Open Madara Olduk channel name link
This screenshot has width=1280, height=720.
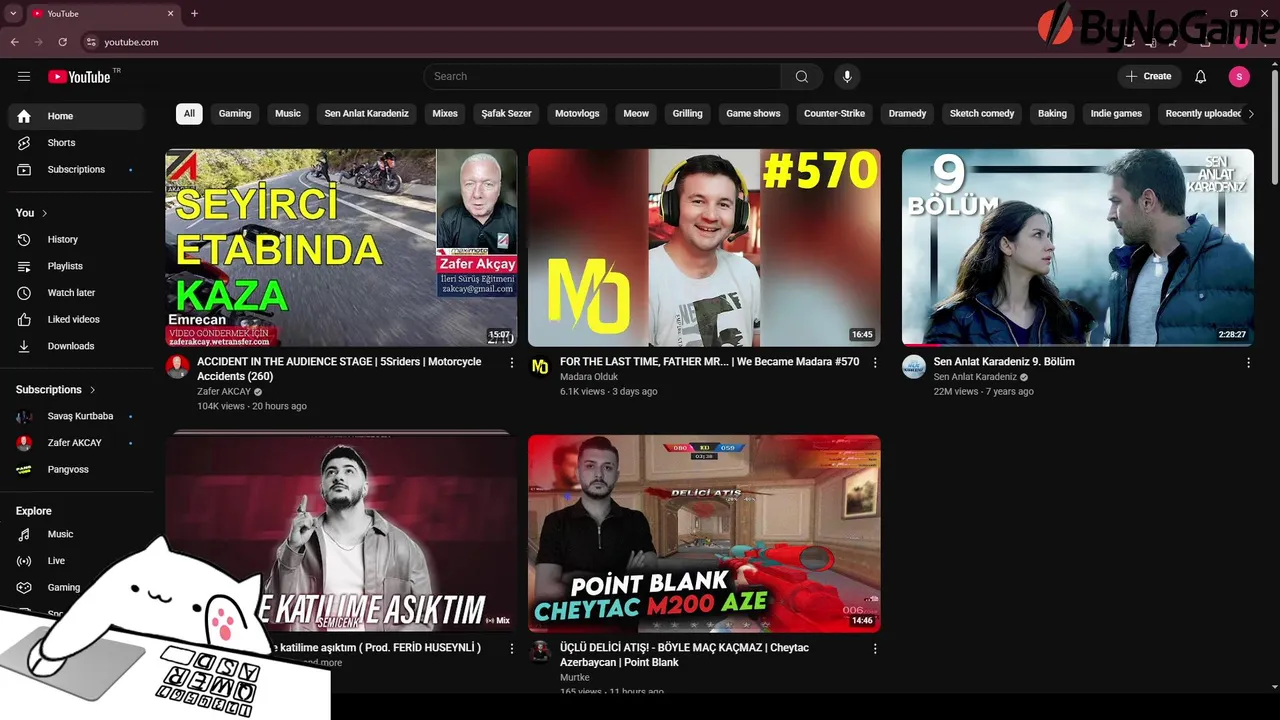tap(589, 377)
